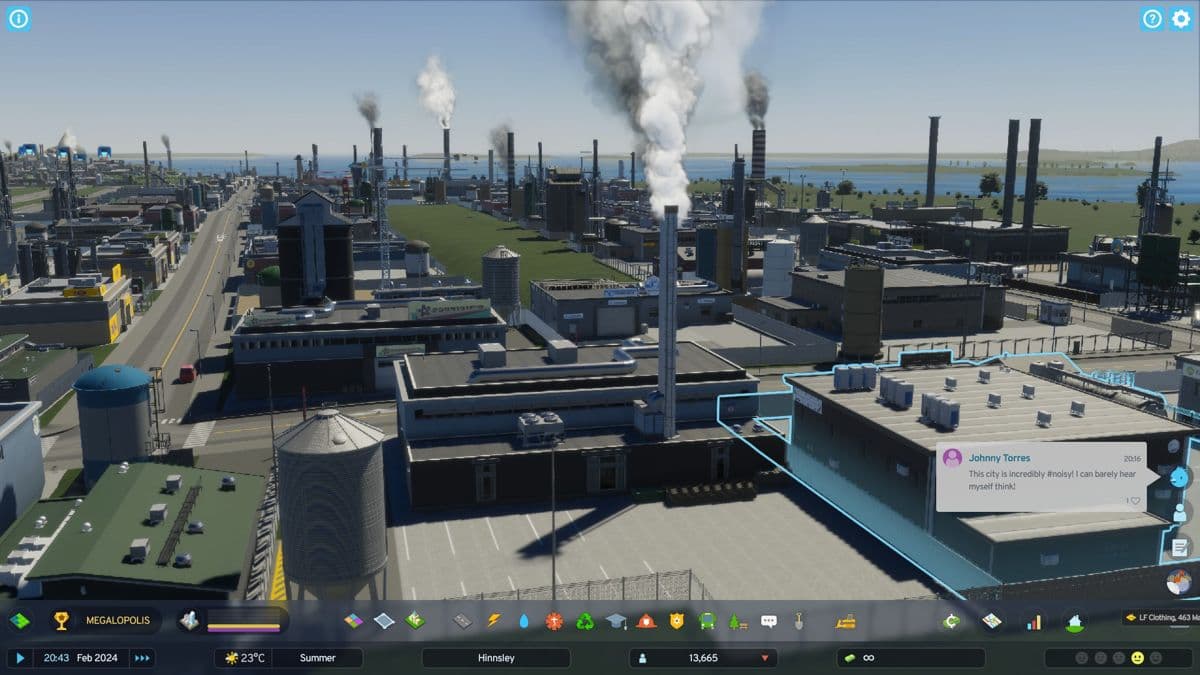Open the photo mode round thumbnail
The height and width of the screenshot is (675, 1200).
click(x=1180, y=582)
